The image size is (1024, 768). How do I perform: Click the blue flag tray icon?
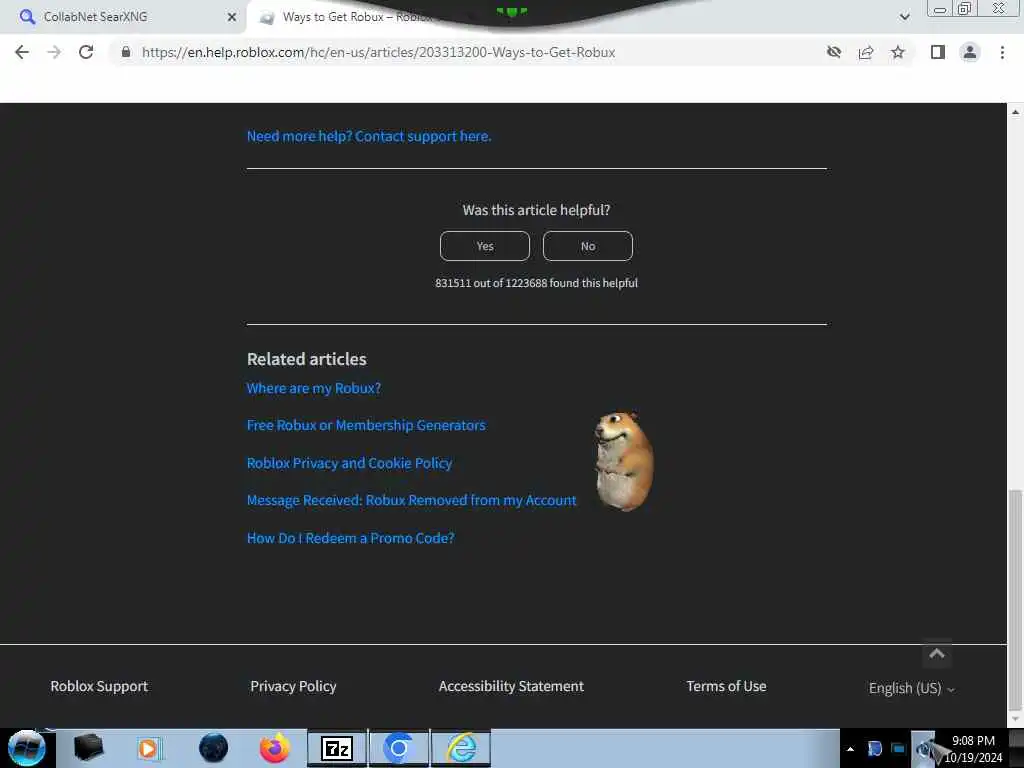coord(874,749)
